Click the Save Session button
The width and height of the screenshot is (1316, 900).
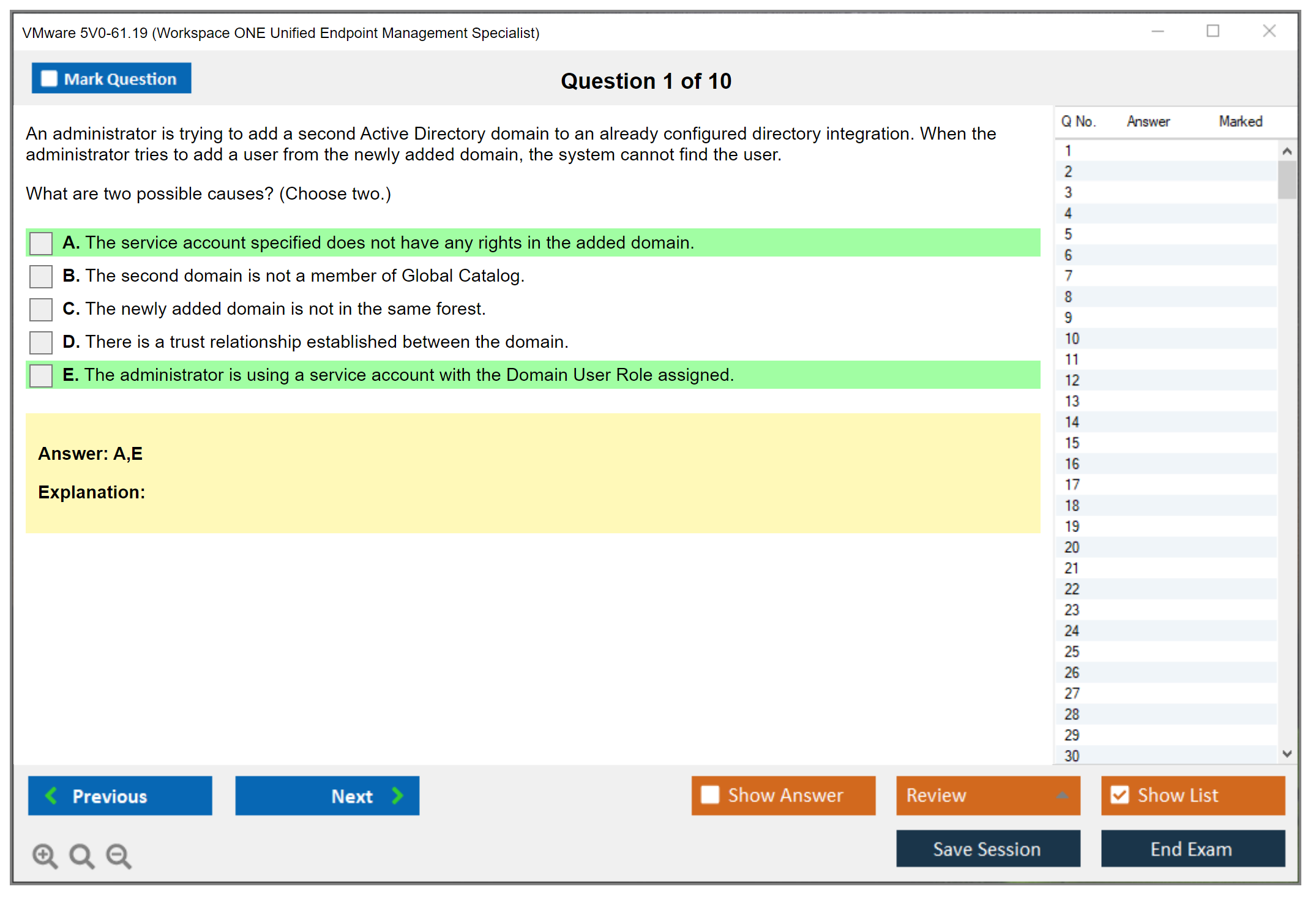987,849
